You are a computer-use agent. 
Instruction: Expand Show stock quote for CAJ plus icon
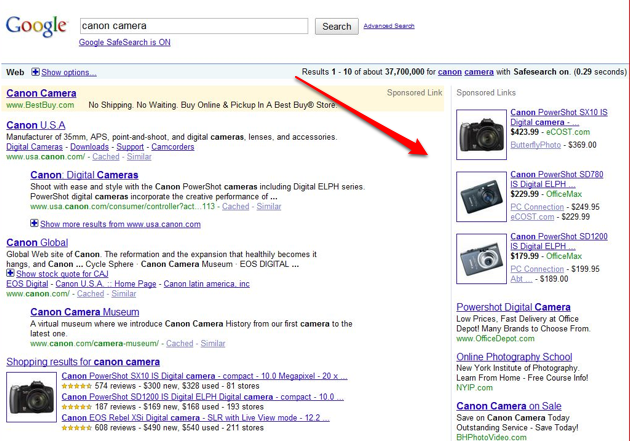(10, 273)
